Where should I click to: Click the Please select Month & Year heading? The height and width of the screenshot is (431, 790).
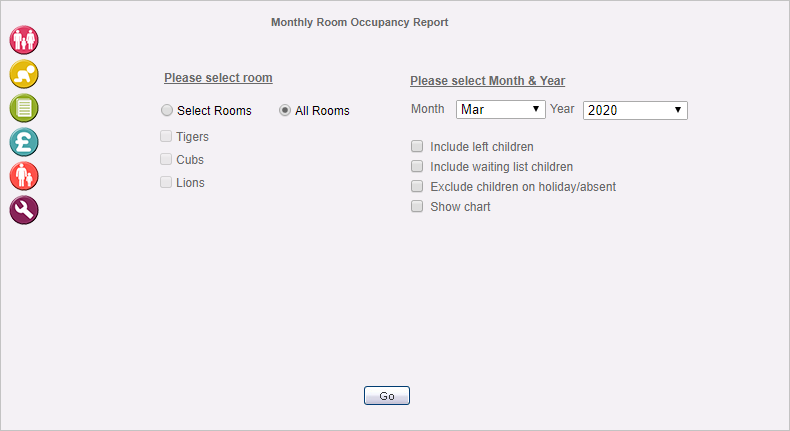click(x=488, y=81)
